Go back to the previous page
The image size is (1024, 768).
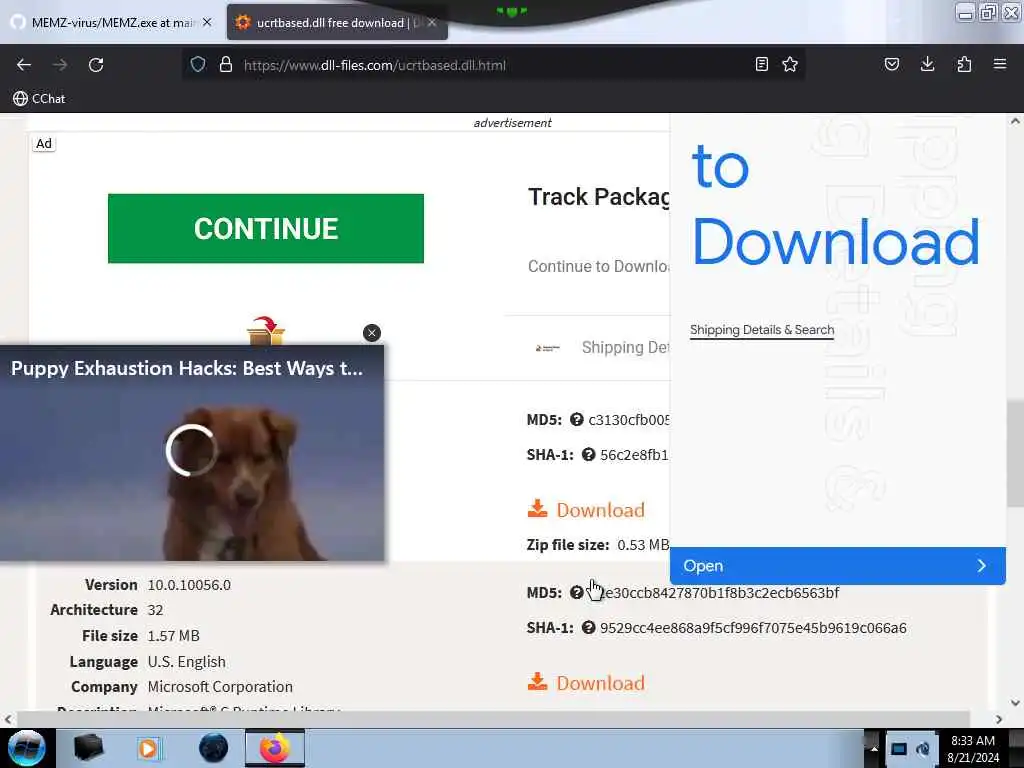click(24, 65)
